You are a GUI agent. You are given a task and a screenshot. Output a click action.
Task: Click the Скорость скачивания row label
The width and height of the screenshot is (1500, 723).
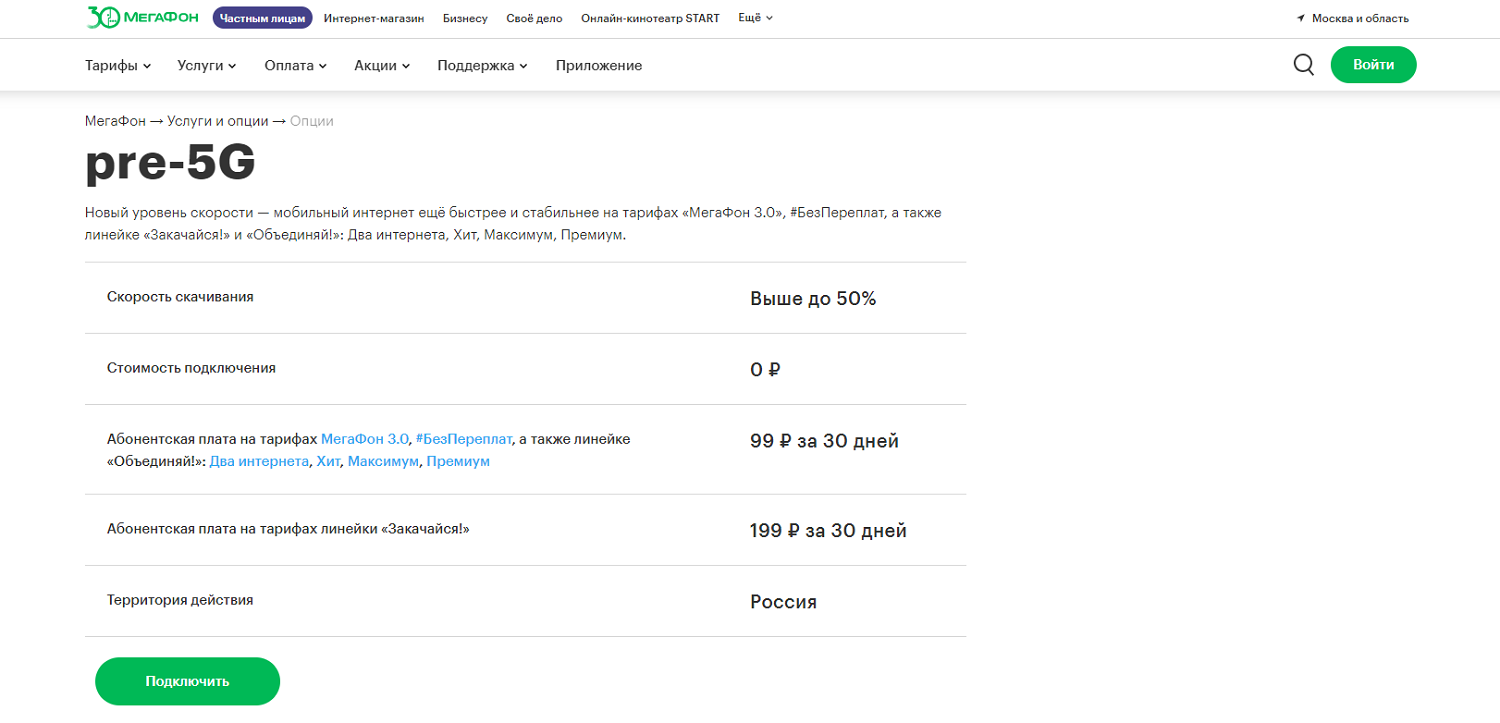180,297
